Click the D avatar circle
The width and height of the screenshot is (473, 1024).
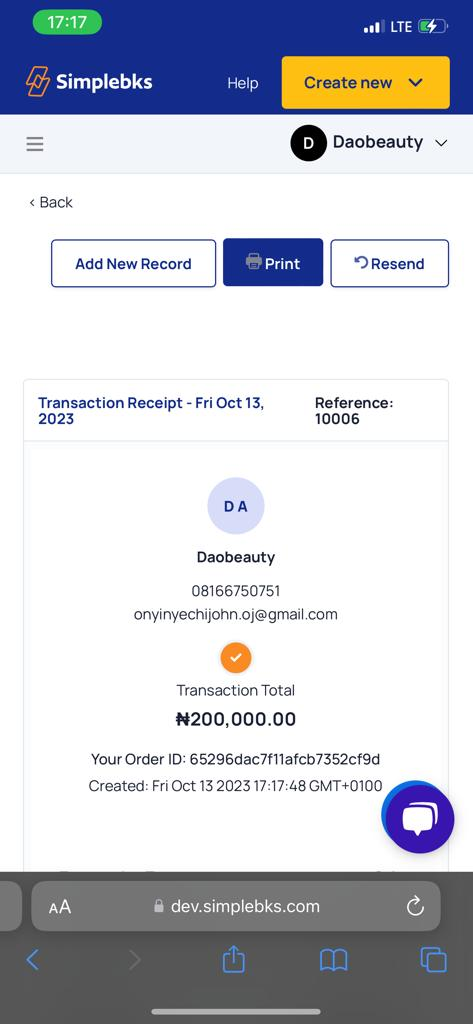point(308,143)
